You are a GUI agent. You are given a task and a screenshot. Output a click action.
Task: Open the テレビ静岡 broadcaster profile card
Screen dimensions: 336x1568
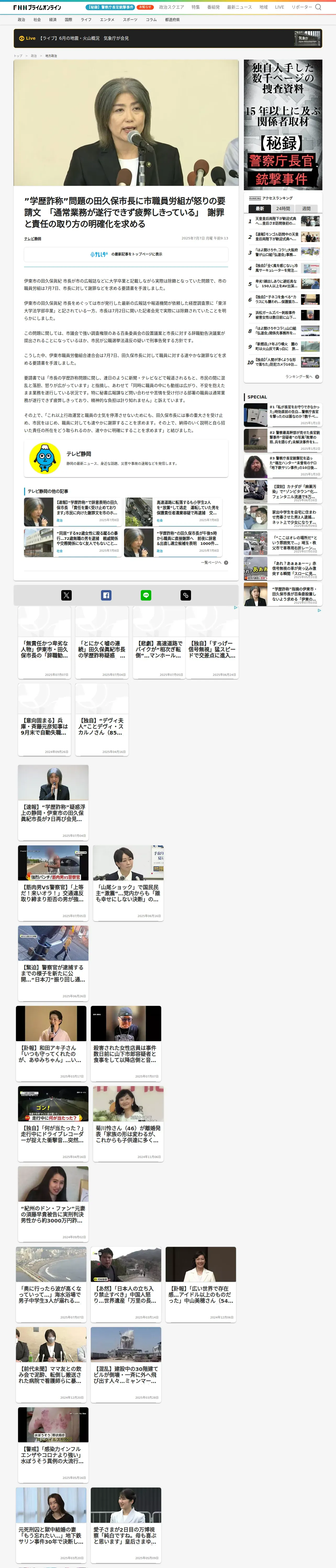pyautogui.click(x=126, y=459)
